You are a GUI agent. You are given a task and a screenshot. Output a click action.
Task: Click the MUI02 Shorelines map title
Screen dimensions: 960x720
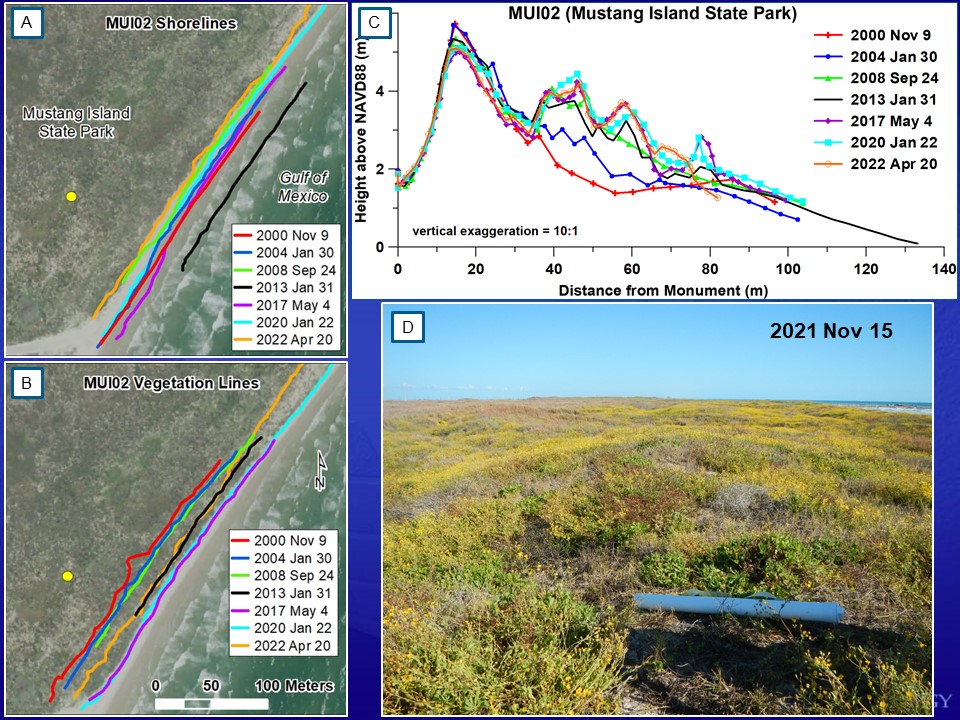(x=171, y=23)
